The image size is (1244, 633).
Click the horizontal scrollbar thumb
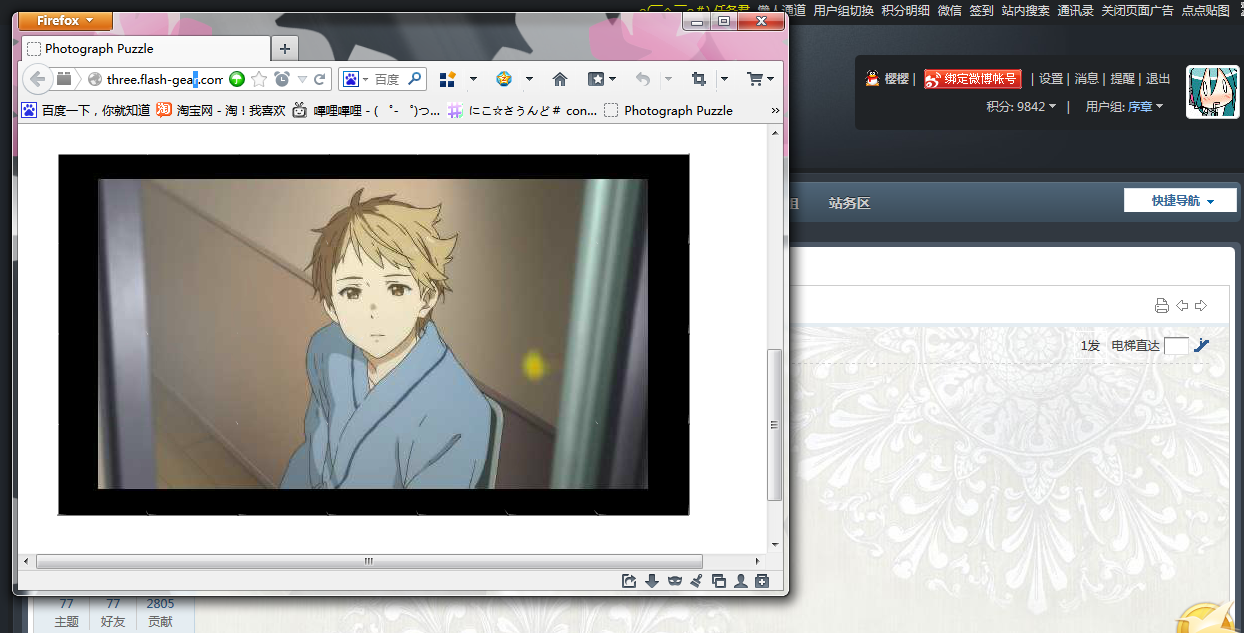point(368,561)
